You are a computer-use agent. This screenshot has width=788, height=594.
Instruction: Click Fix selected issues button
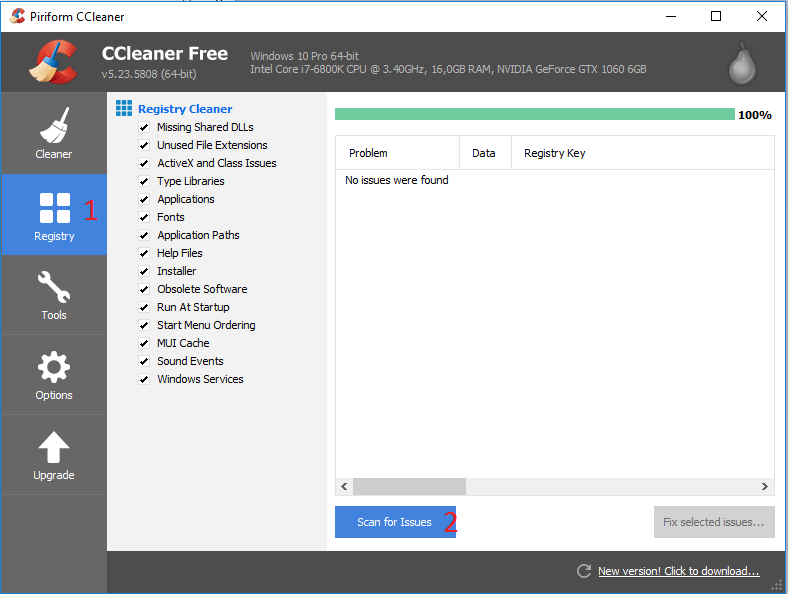click(714, 522)
